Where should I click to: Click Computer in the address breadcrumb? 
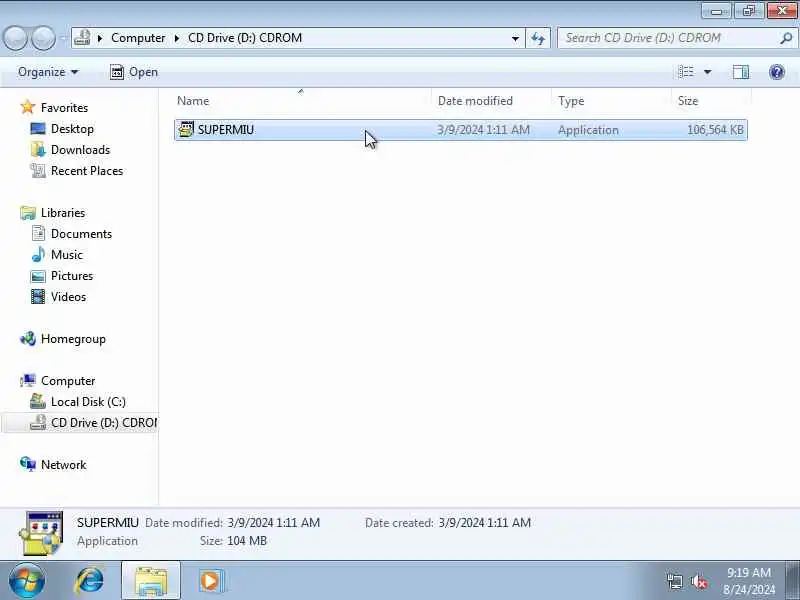click(138, 38)
